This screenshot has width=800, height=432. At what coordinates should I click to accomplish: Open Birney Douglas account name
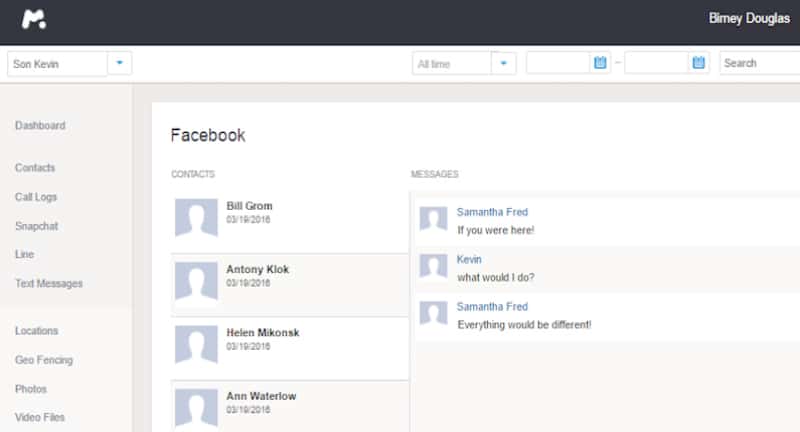point(749,18)
